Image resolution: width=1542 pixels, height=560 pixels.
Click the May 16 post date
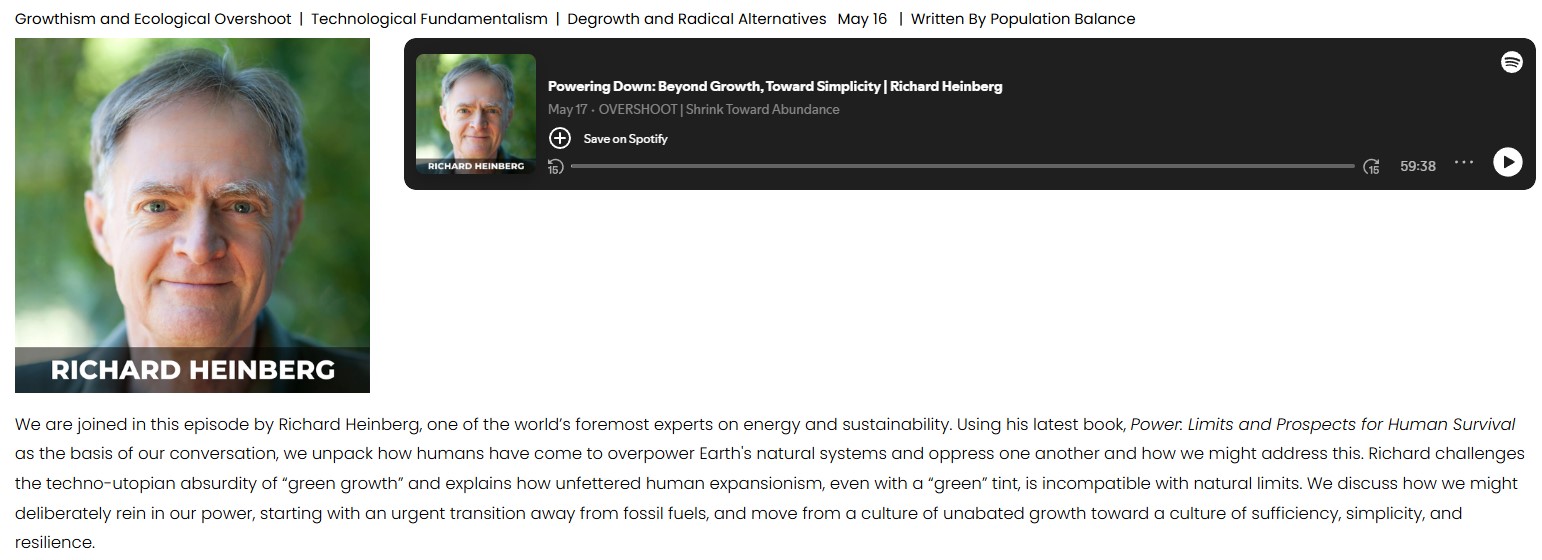[862, 19]
